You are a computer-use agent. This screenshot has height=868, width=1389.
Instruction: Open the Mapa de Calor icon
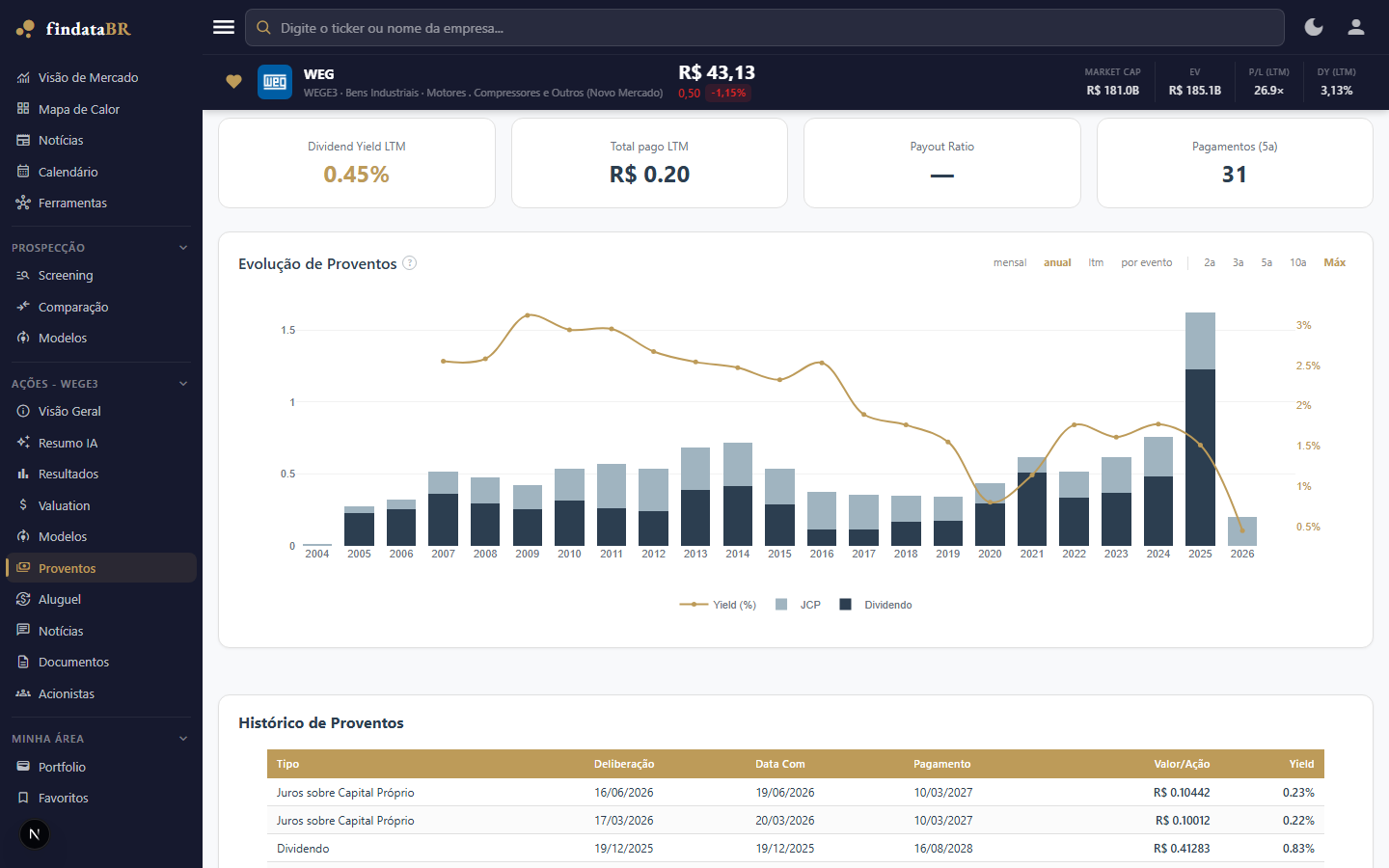pos(23,109)
